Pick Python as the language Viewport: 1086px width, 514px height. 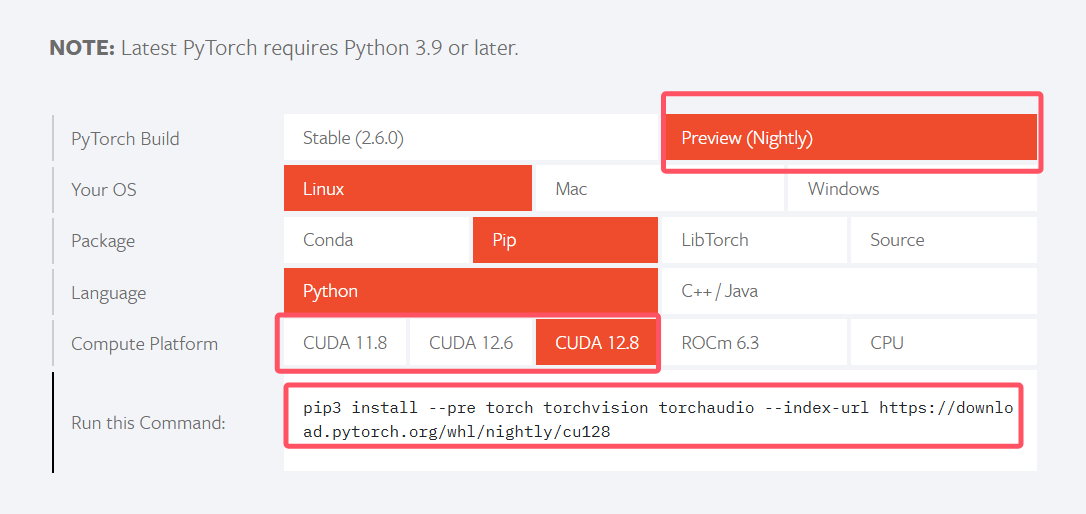tap(470, 291)
